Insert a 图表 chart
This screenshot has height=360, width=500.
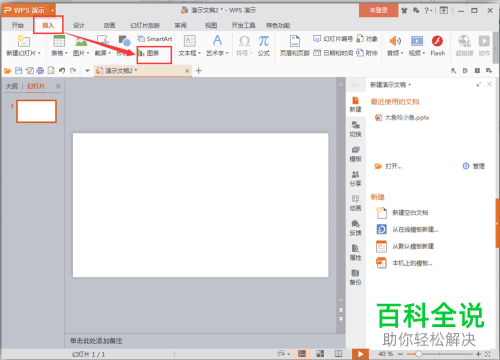[x=149, y=53]
